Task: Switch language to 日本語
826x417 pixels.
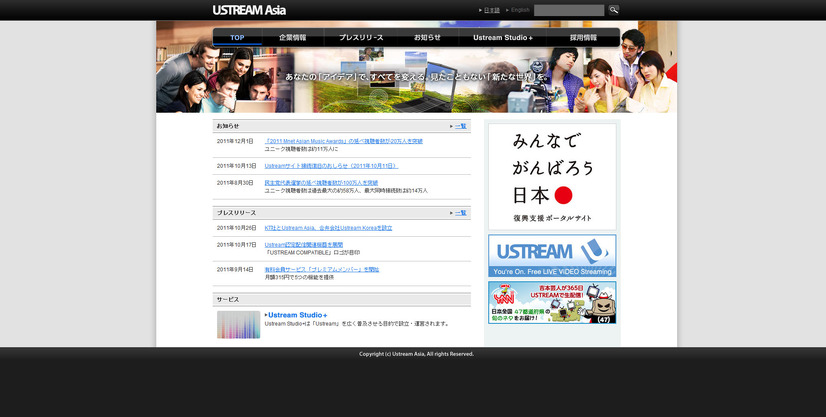Action: 491,10
